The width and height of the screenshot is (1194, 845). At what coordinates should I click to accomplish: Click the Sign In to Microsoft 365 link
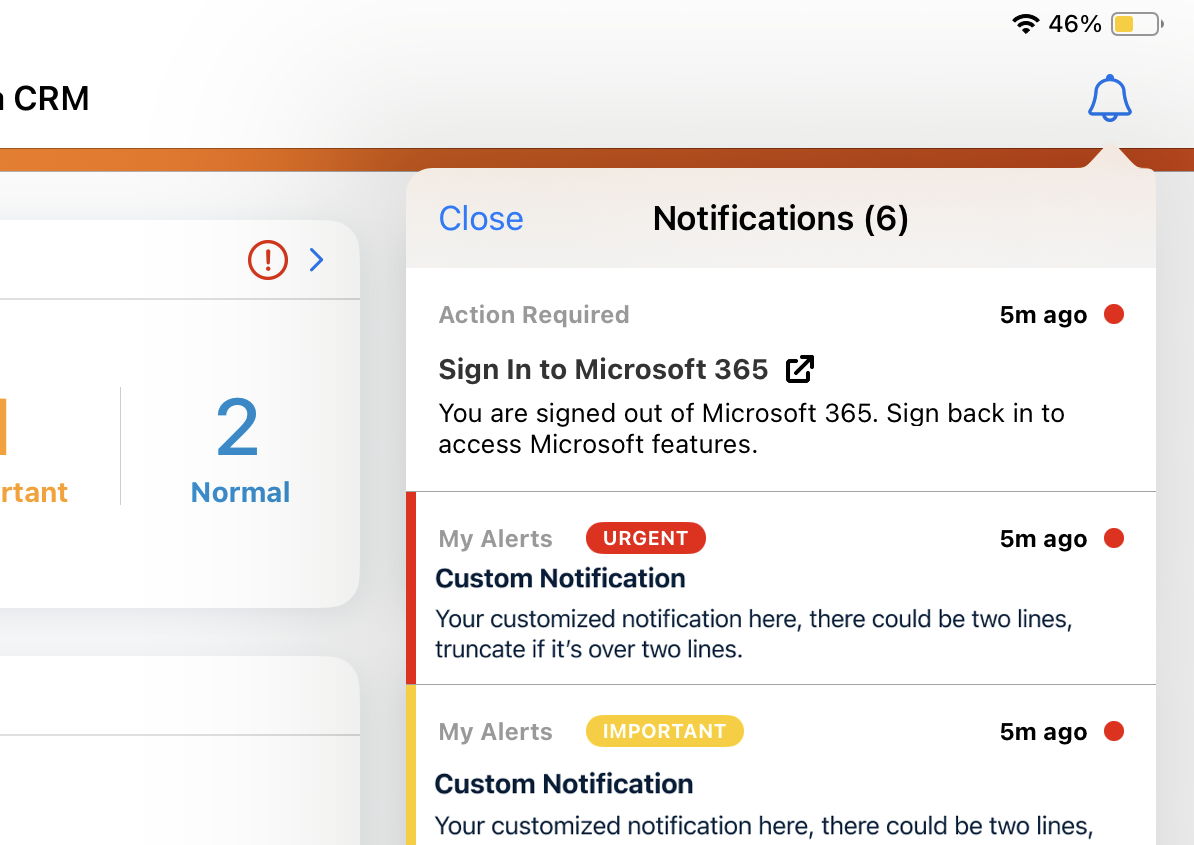[x=603, y=369]
